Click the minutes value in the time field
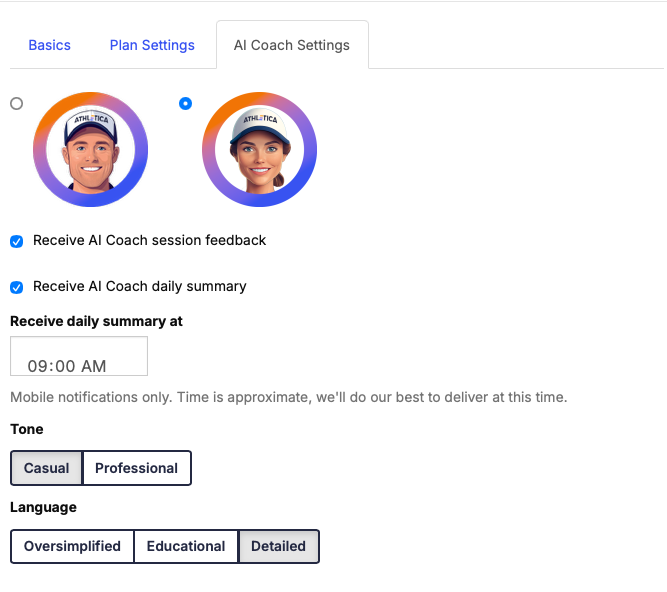This screenshot has height=592, width=667. pyautogui.click(x=63, y=366)
